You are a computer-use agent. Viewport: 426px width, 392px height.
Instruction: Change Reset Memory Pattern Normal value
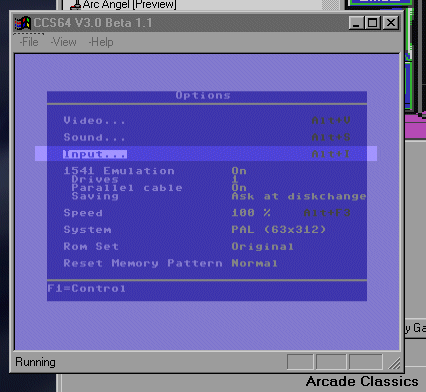pos(254,263)
